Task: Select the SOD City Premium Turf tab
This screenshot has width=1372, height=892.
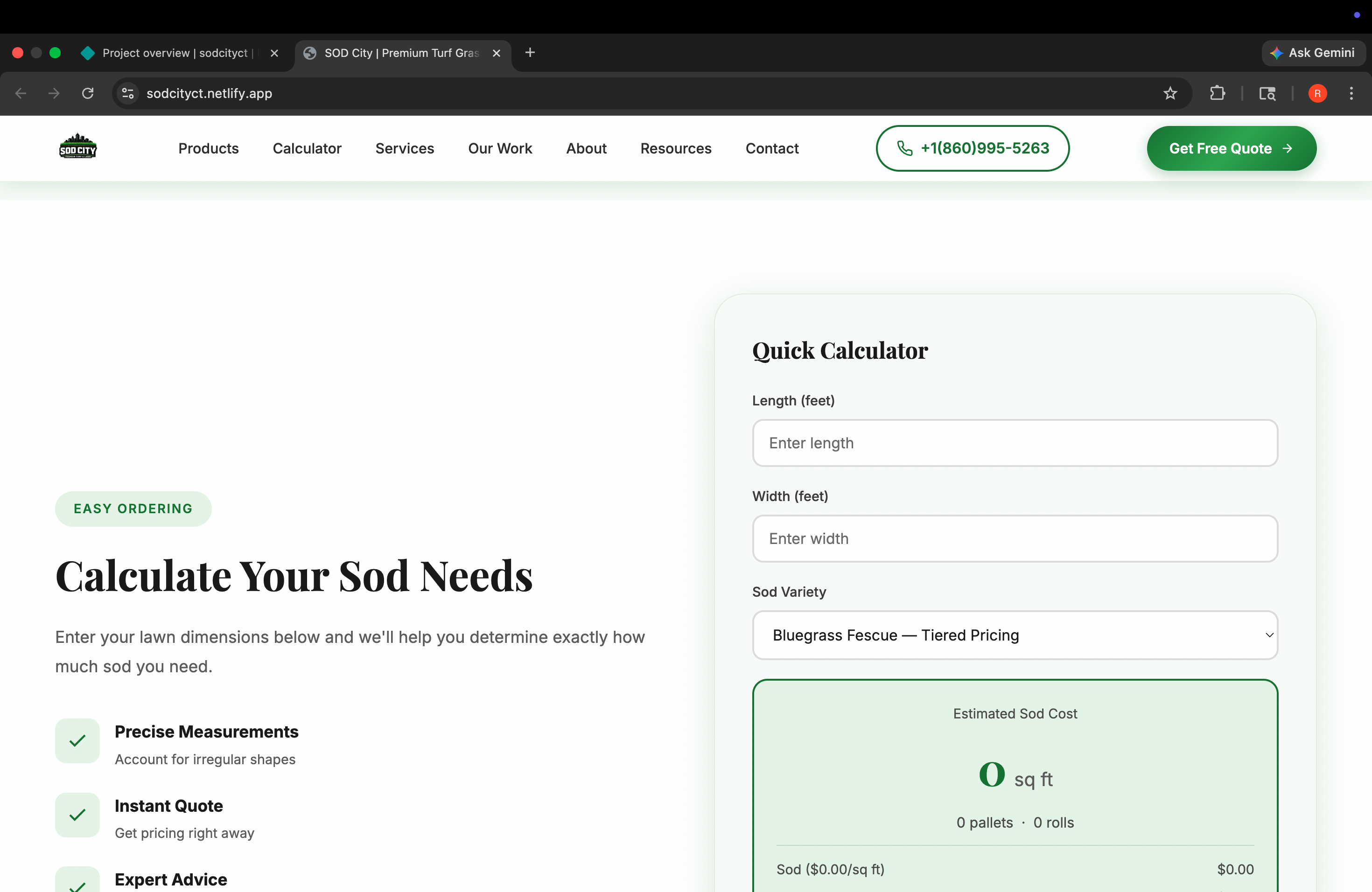Action: (402, 53)
